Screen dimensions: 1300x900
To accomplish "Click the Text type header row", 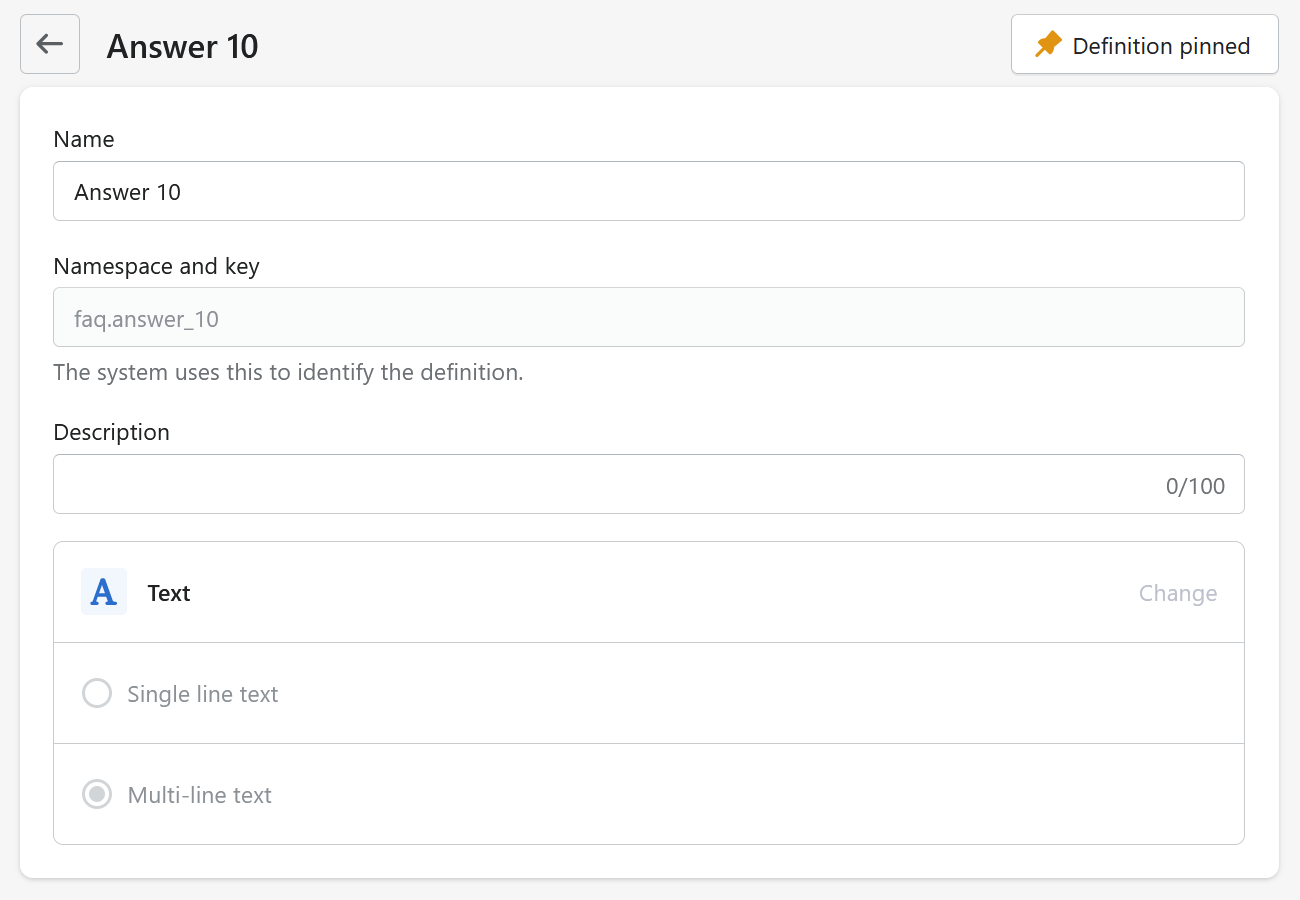I will click(x=649, y=592).
